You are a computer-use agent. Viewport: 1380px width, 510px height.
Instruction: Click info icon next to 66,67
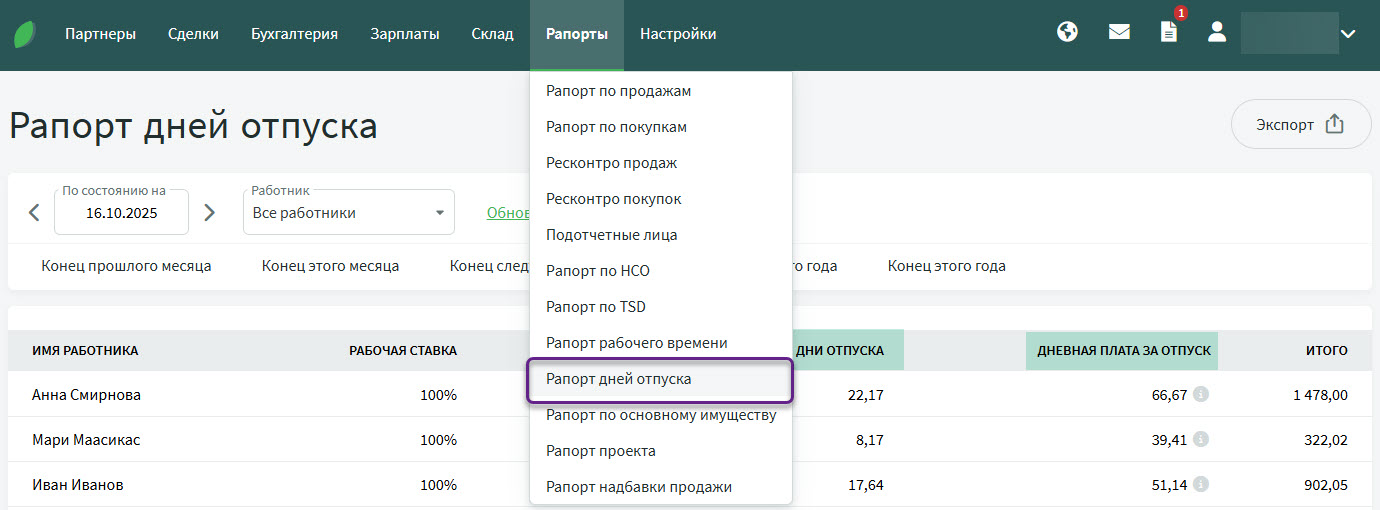pyautogui.click(x=1201, y=395)
